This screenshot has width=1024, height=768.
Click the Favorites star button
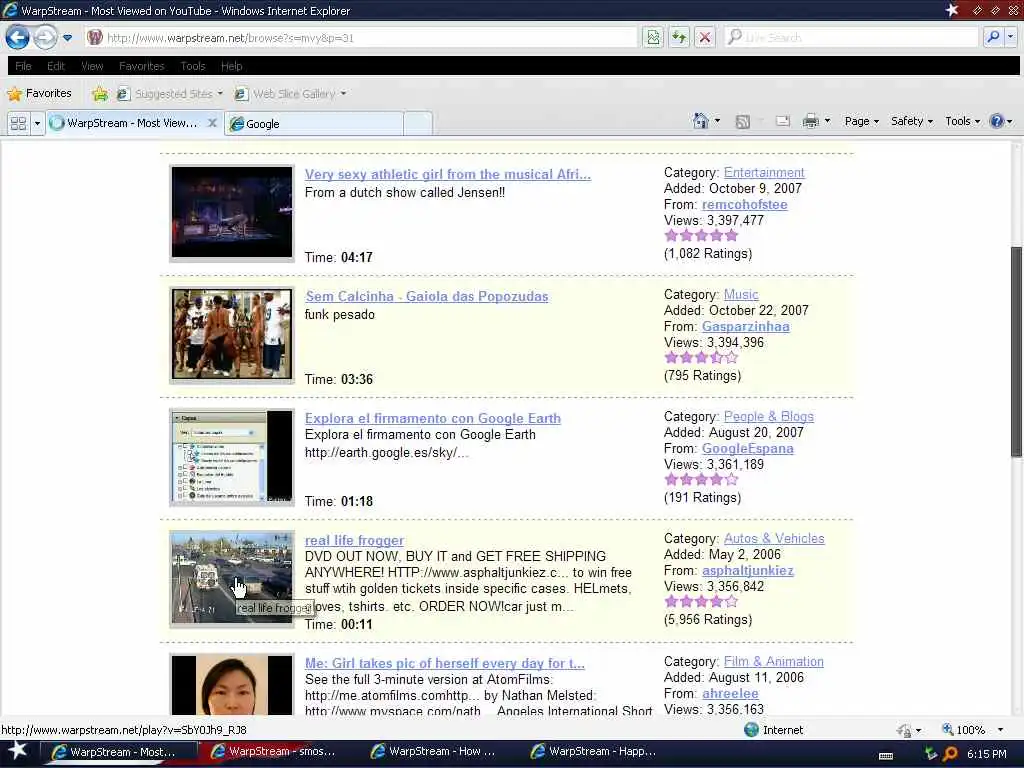(x=39, y=93)
